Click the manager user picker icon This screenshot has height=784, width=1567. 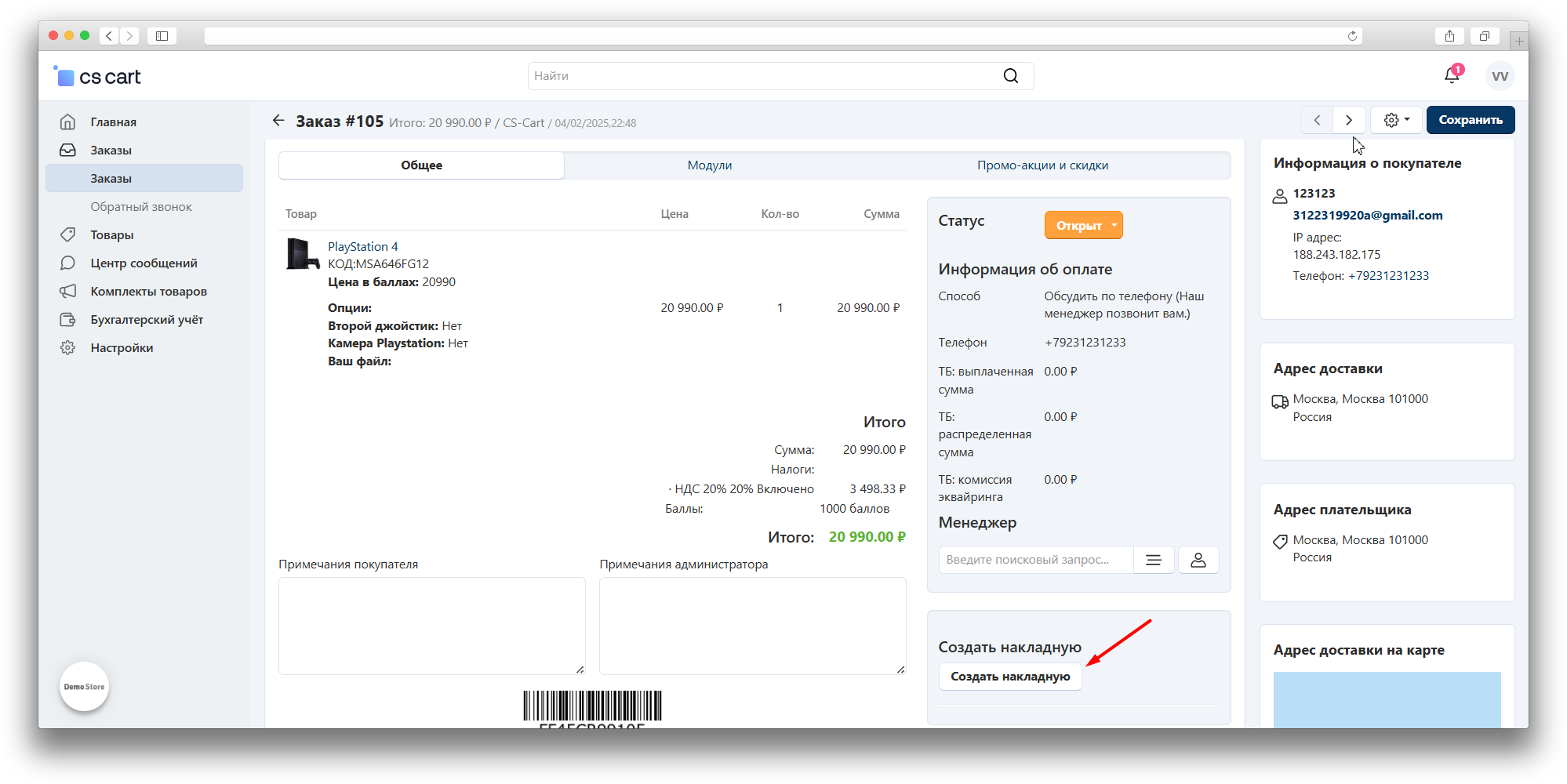tap(1198, 560)
